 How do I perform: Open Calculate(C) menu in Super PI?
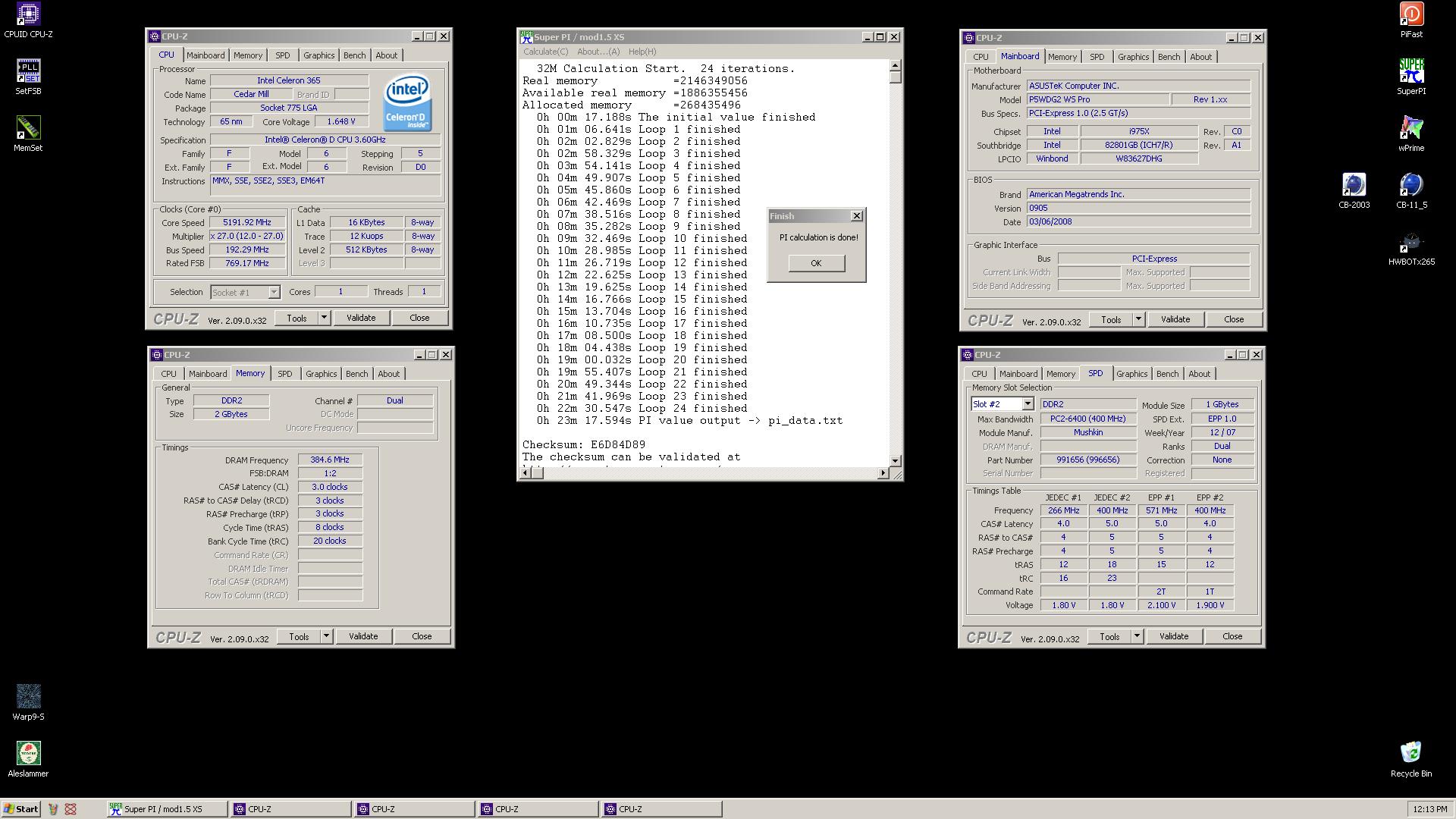point(545,52)
